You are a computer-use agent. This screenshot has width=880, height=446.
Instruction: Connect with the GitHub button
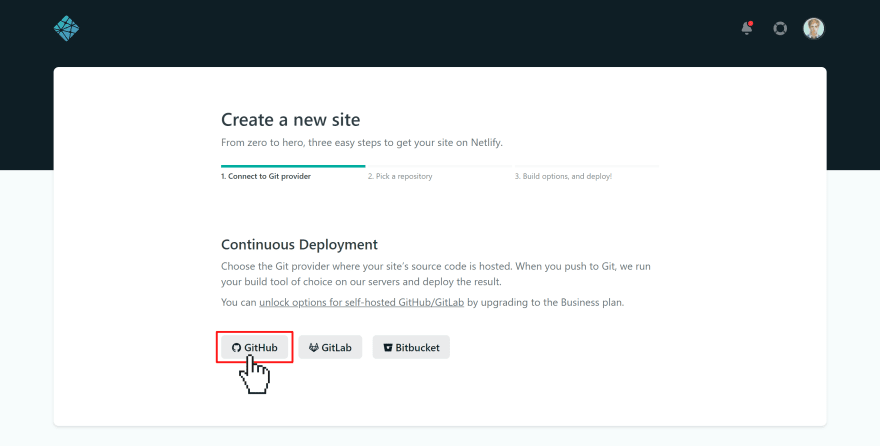[255, 347]
